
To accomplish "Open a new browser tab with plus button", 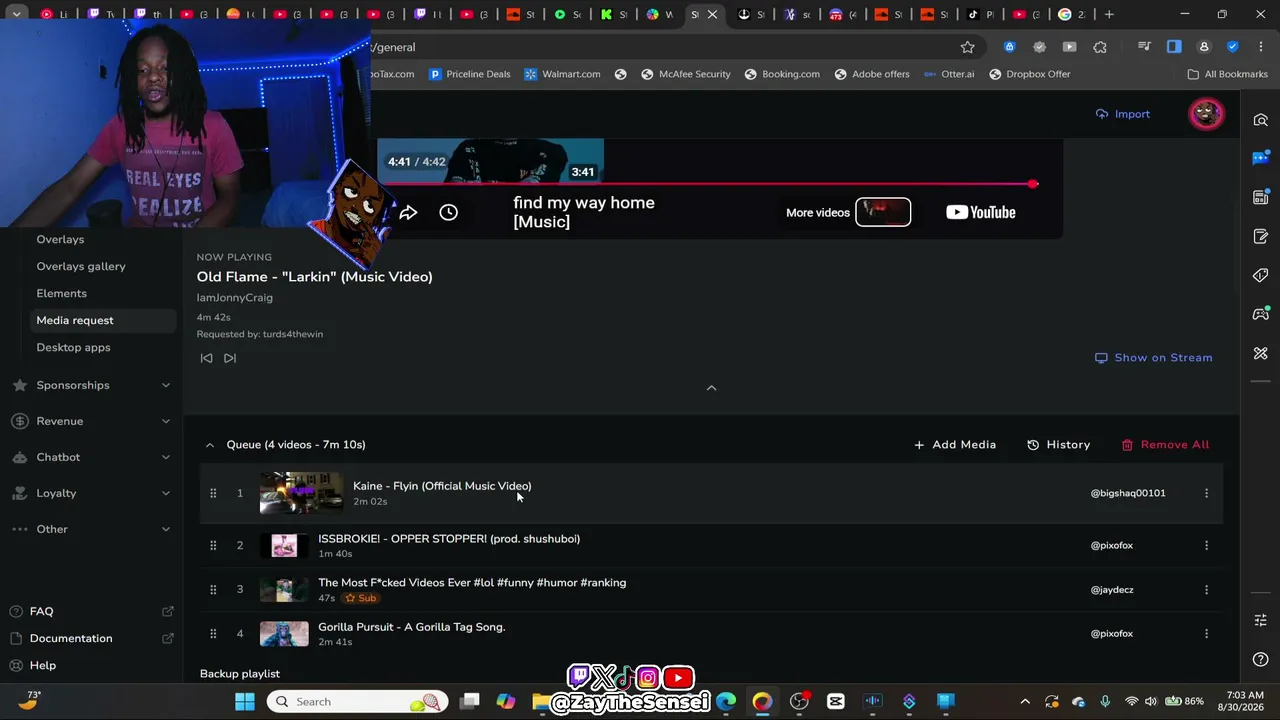I will pos(1109,14).
